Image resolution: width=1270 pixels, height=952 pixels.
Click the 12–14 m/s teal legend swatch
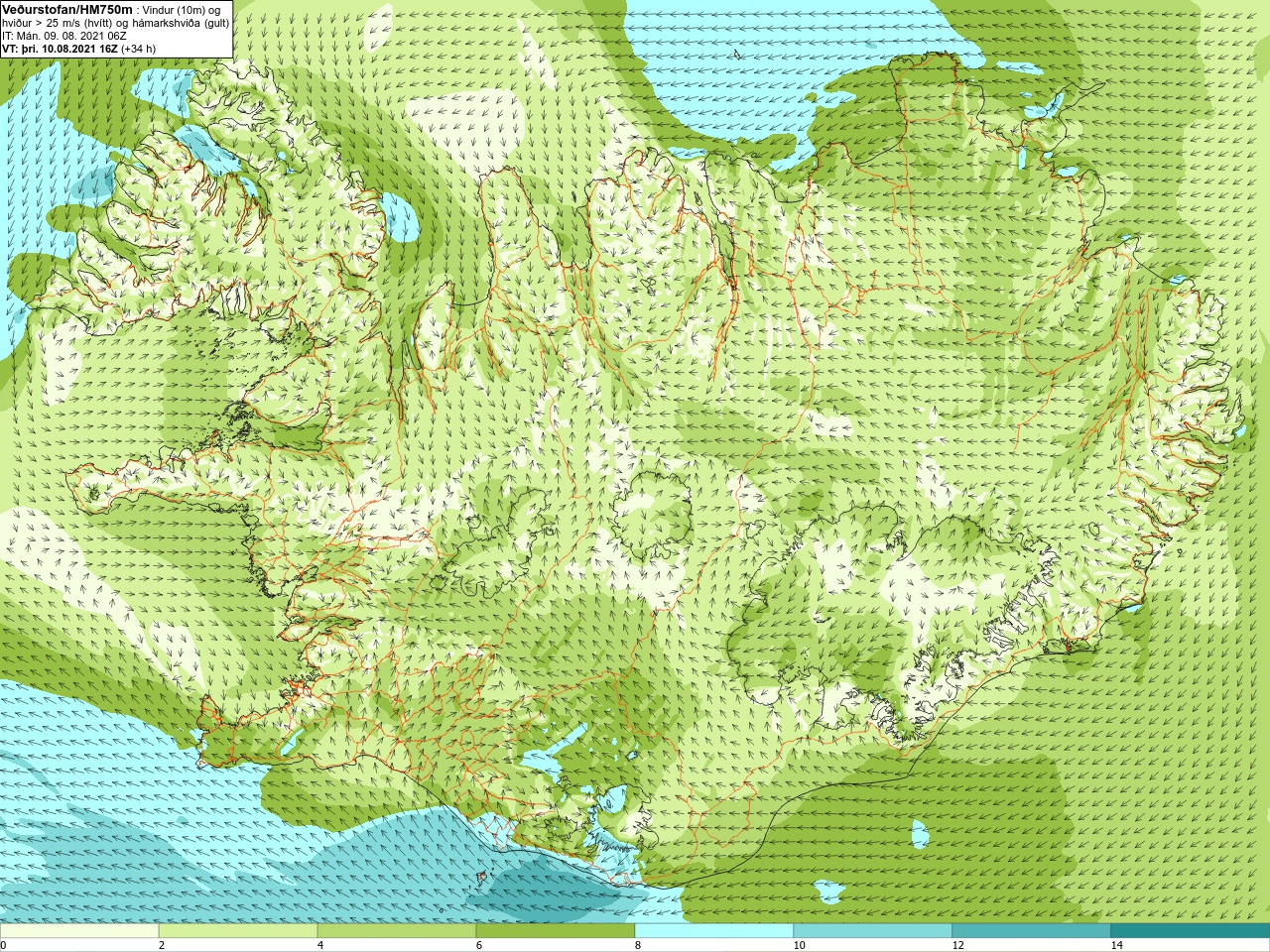[1032, 931]
